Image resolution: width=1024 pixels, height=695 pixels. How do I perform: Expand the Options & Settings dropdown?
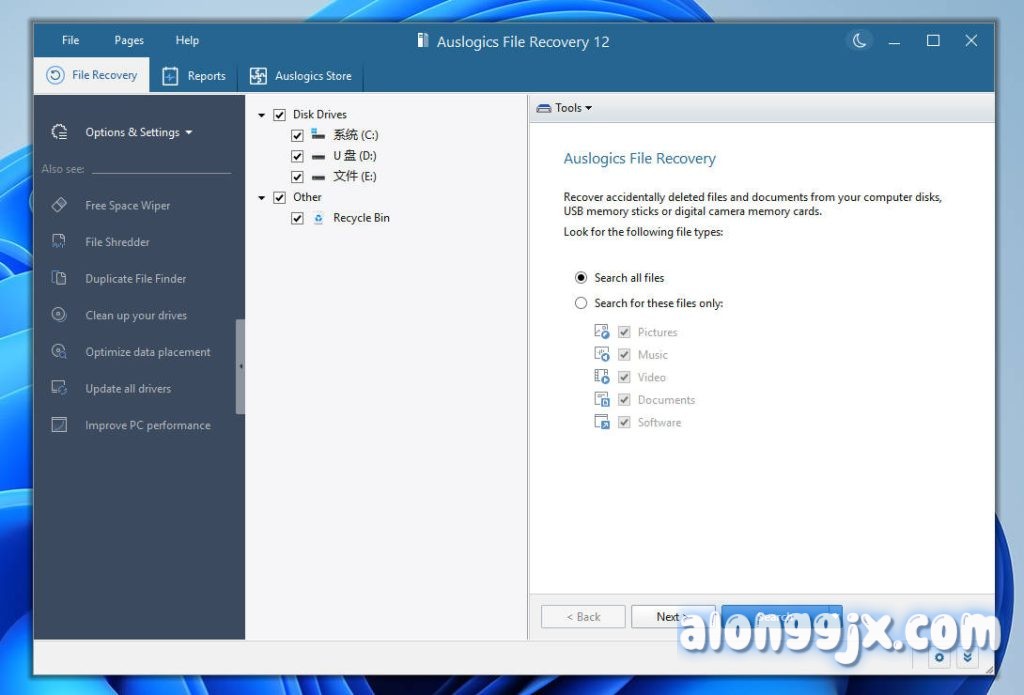coord(138,132)
